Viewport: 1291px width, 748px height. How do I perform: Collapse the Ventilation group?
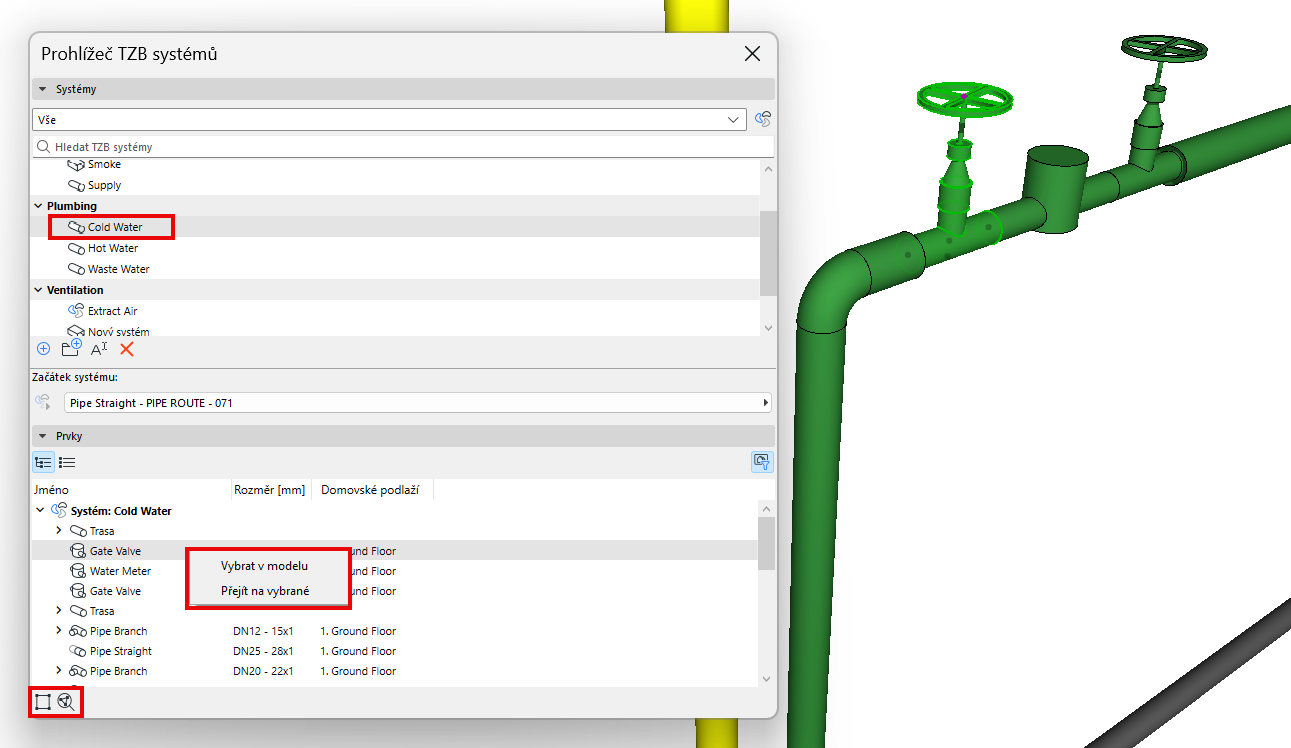(38, 290)
